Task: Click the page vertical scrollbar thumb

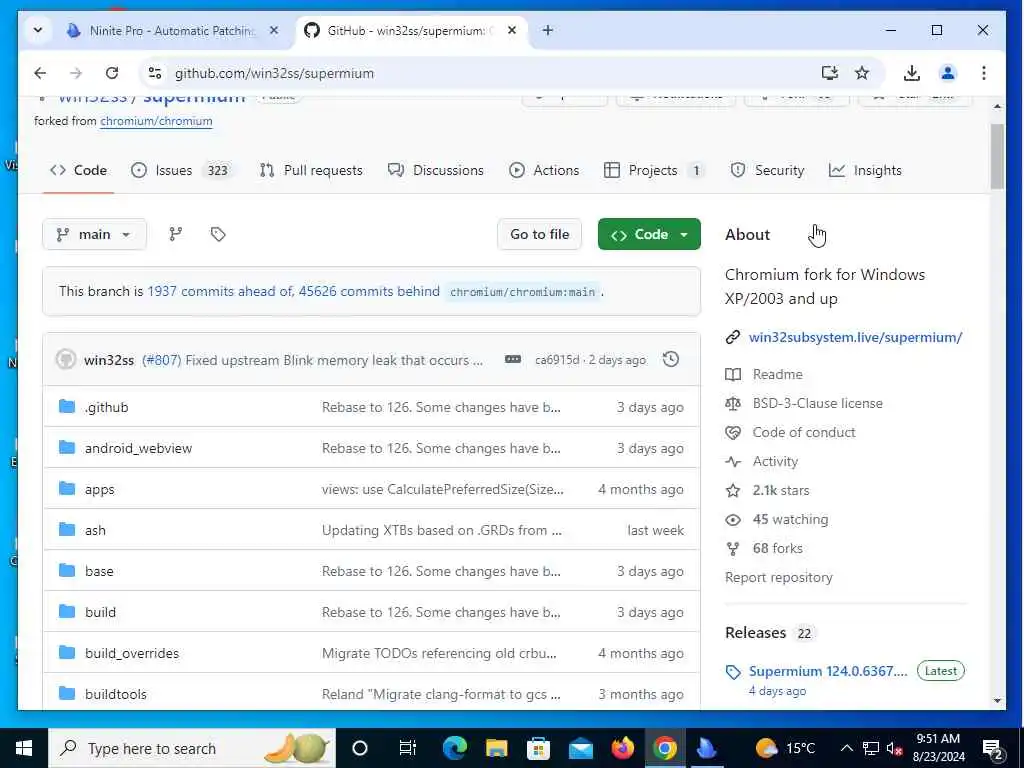Action: [997, 155]
